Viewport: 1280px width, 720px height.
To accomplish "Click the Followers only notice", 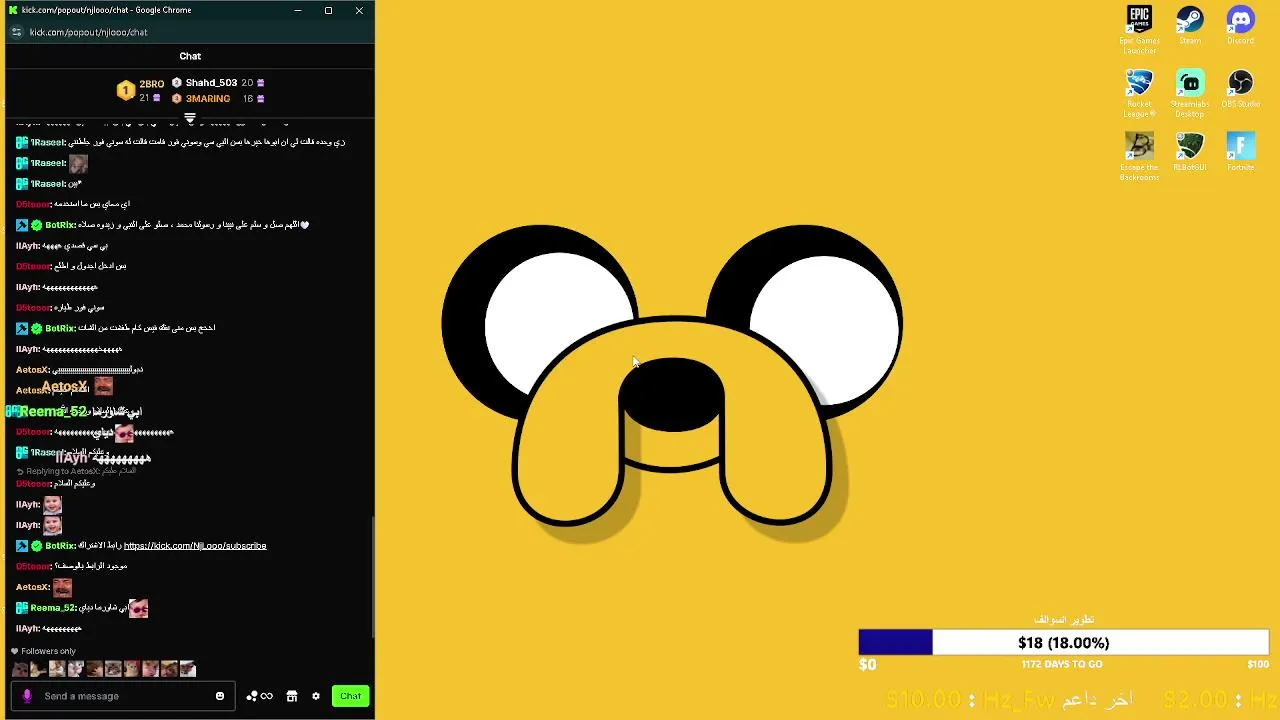I will pos(43,651).
